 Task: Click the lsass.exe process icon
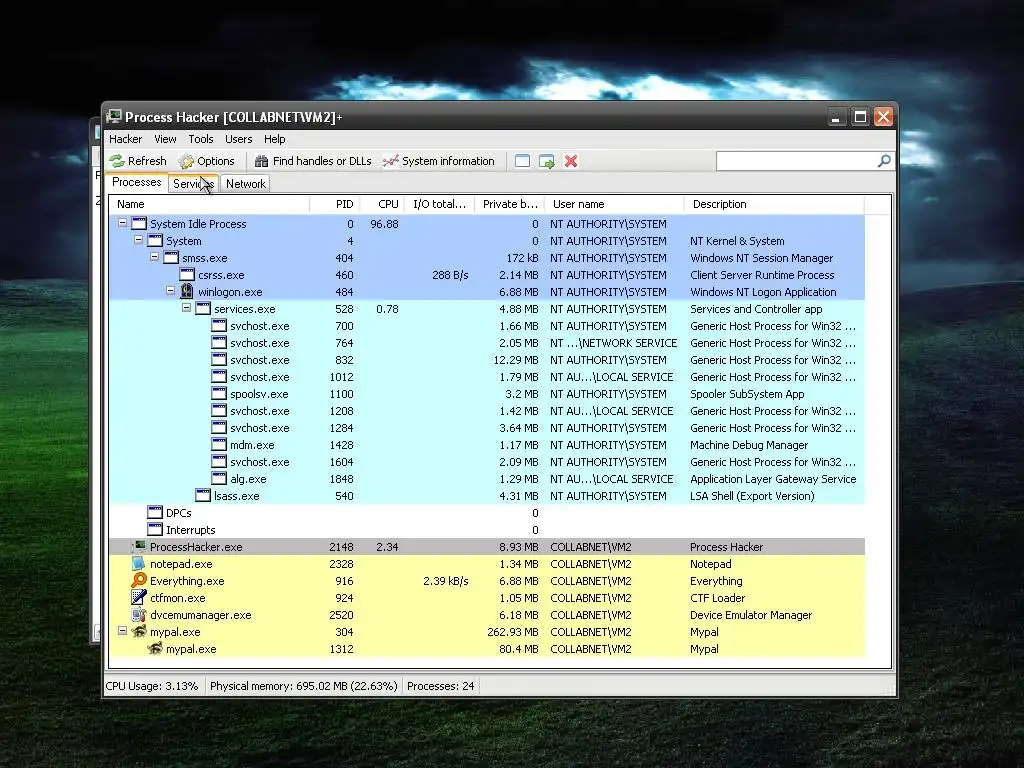[203, 495]
